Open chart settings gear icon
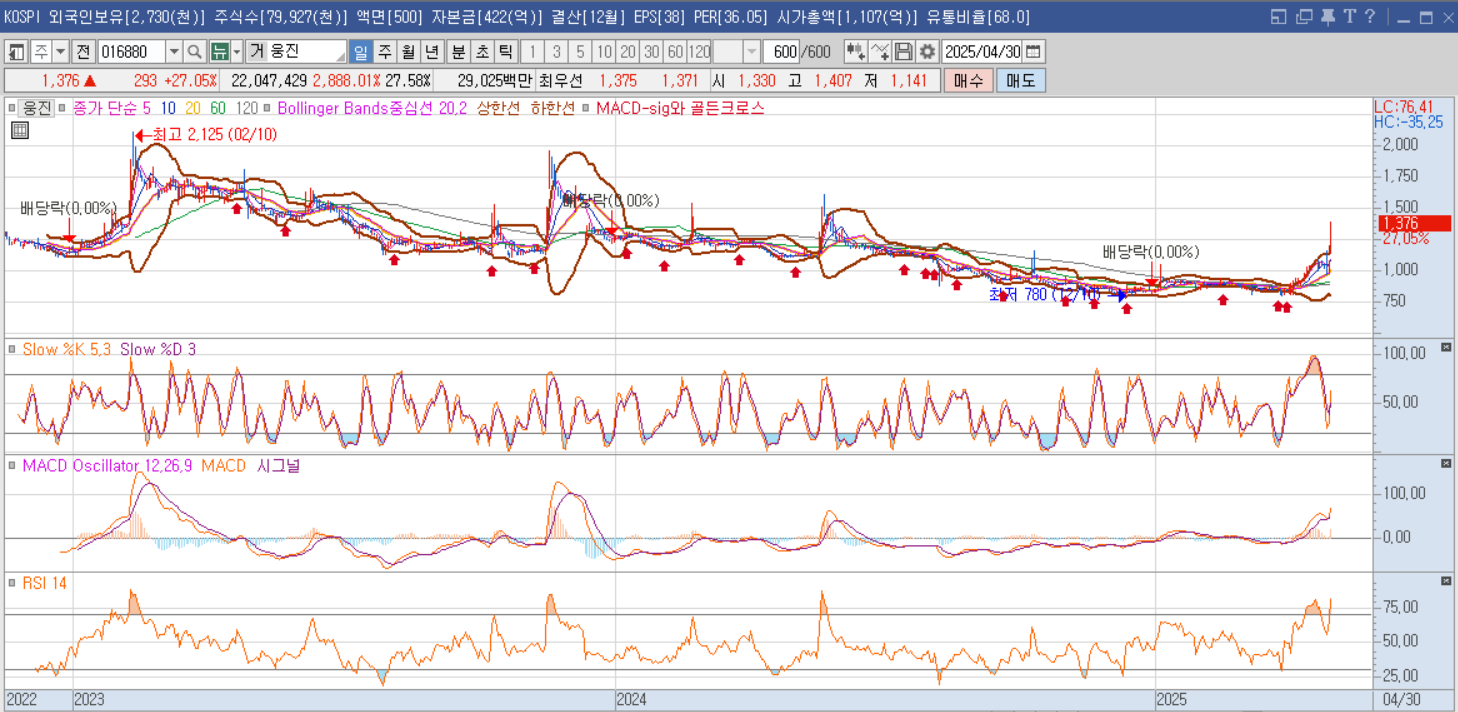The image size is (1458, 712). (x=927, y=52)
